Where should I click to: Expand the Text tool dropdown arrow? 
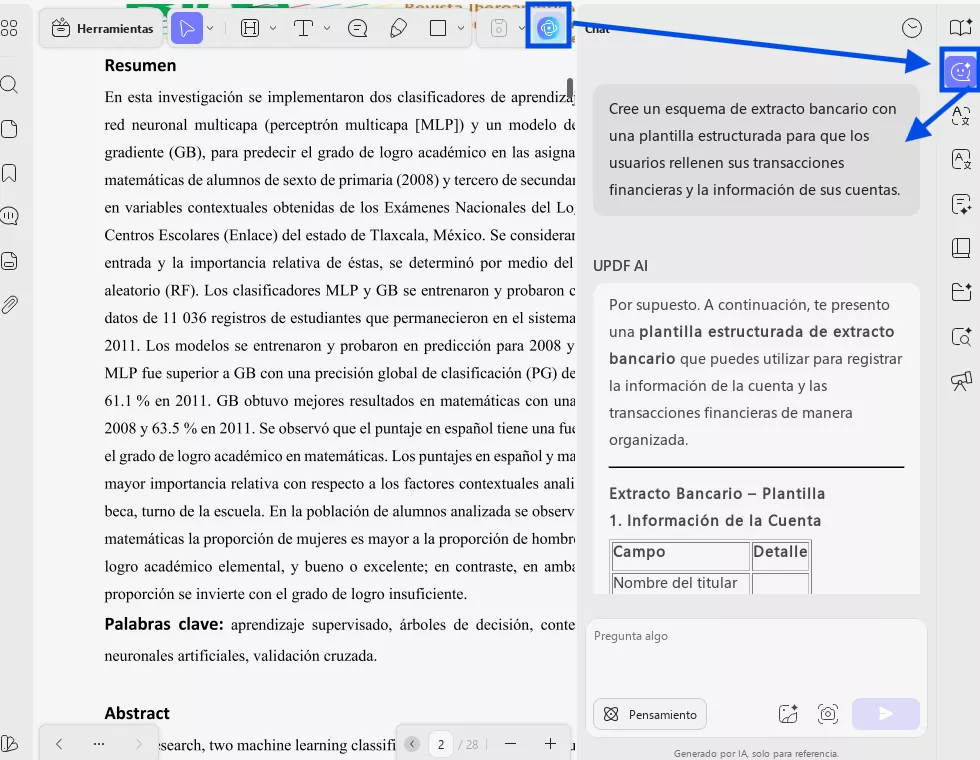pyautogui.click(x=327, y=28)
